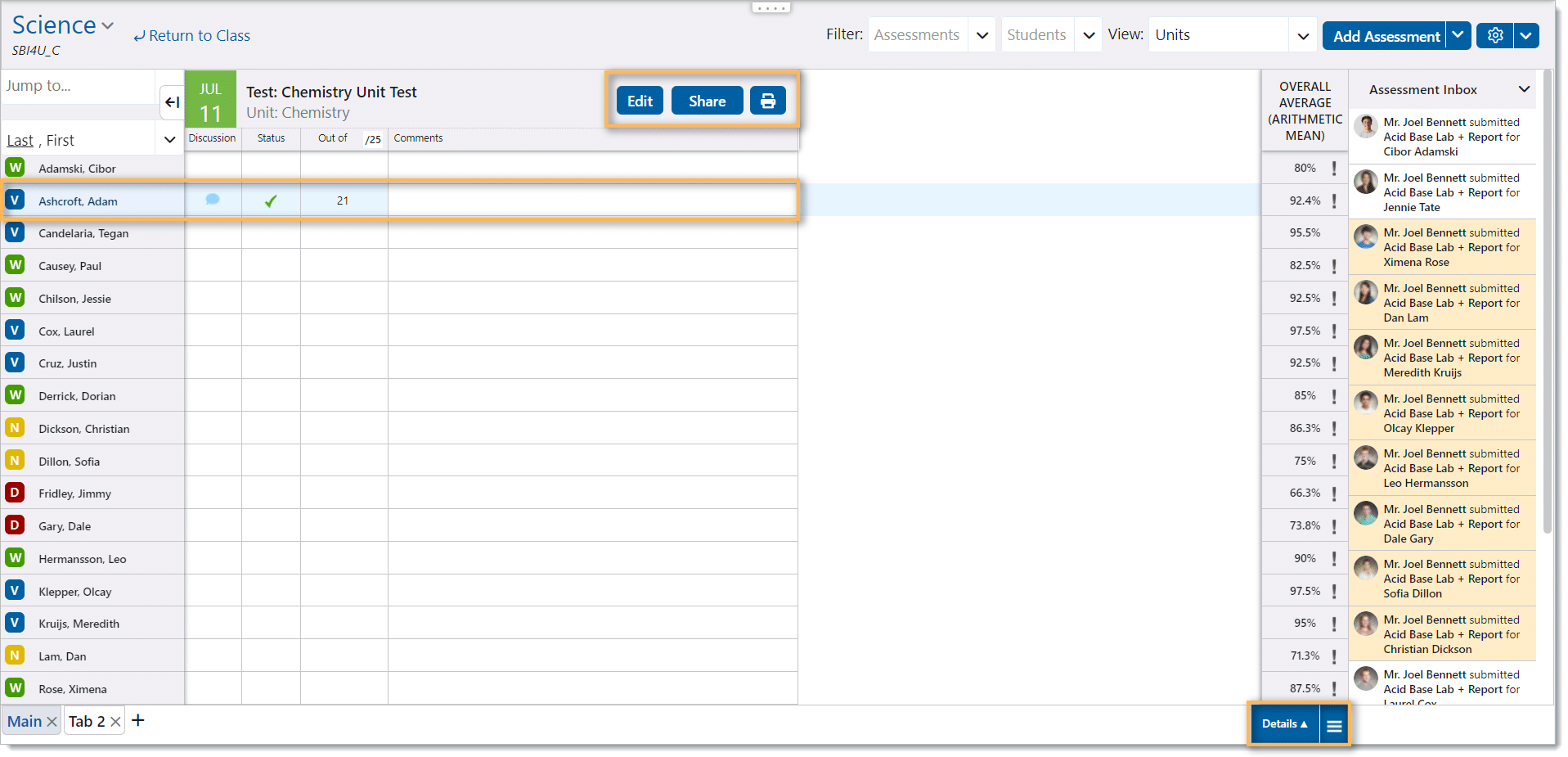This screenshot has width=1568, height=757.
Task: Add a new tab with plus icon
Action: 138,720
